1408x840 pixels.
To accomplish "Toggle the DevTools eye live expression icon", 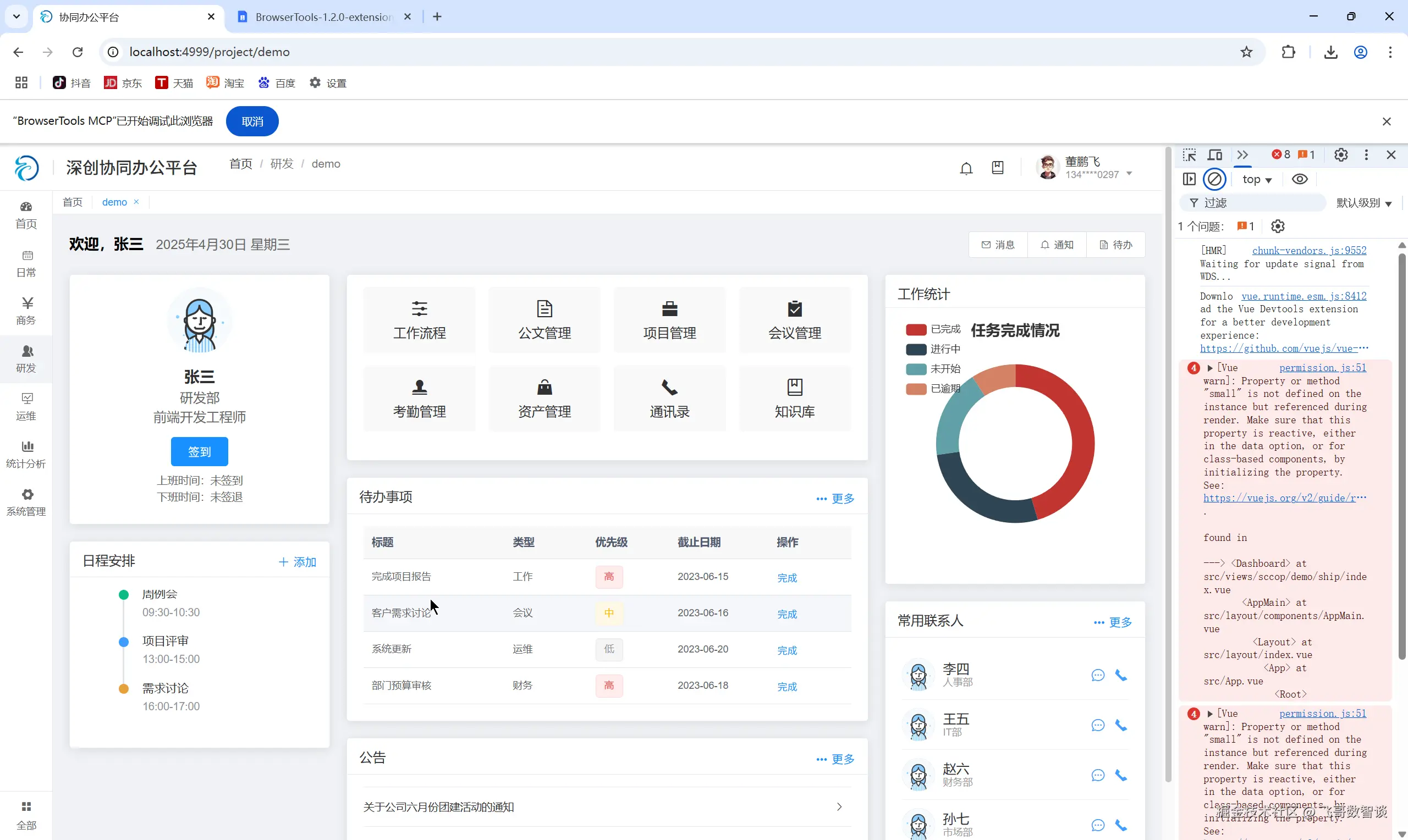I will 1299,179.
